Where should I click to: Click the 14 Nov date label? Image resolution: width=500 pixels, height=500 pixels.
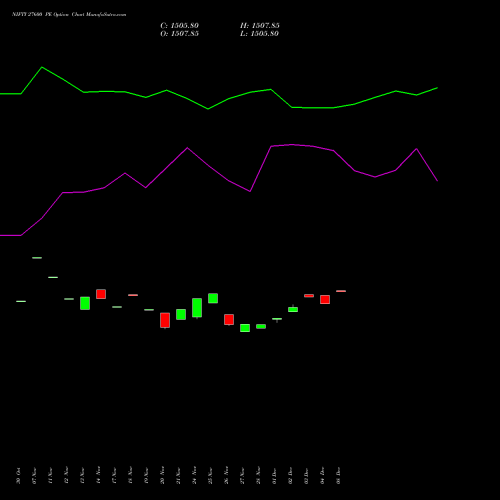(x=98, y=476)
